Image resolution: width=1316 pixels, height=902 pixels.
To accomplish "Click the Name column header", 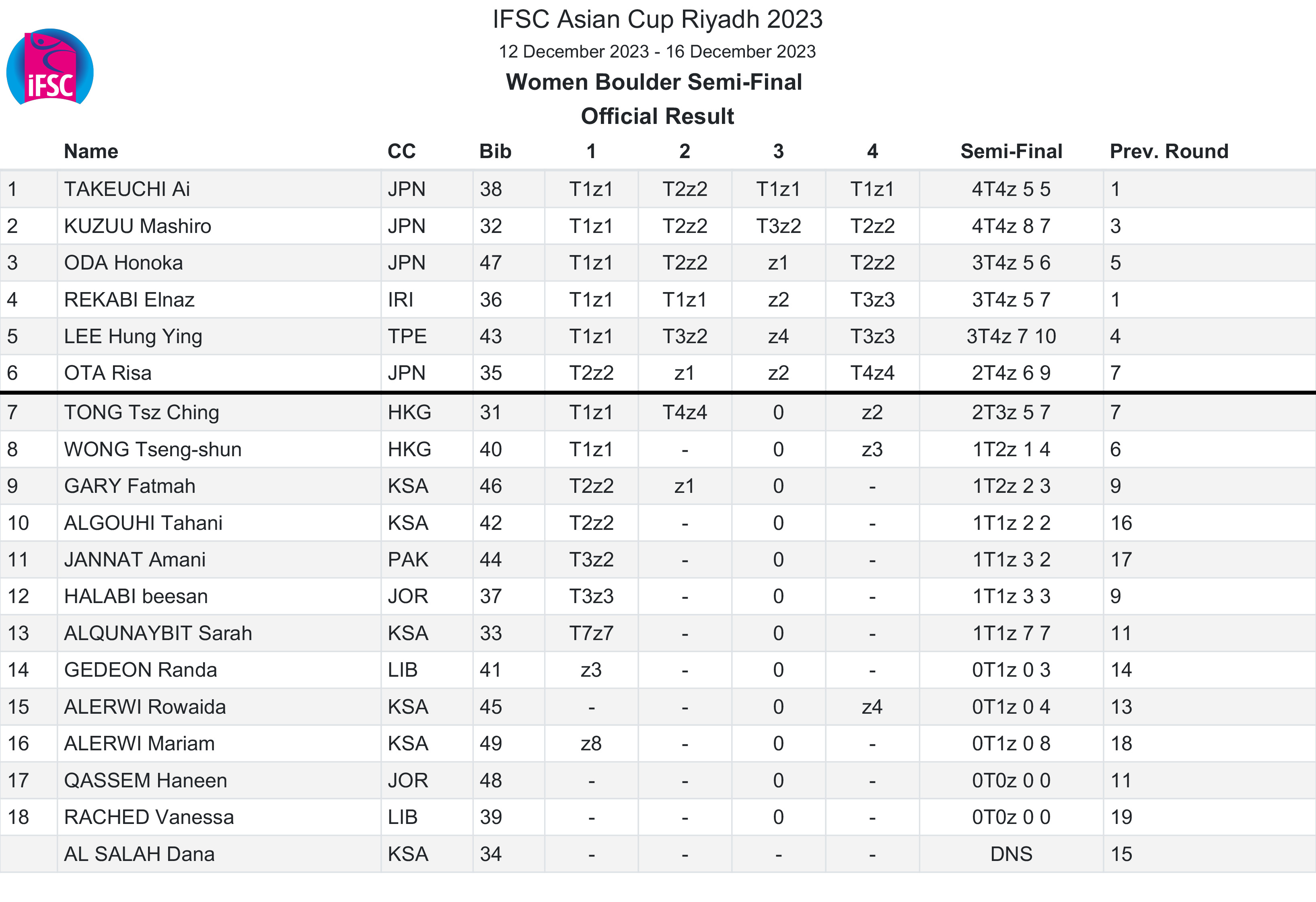I will pos(91,151).
